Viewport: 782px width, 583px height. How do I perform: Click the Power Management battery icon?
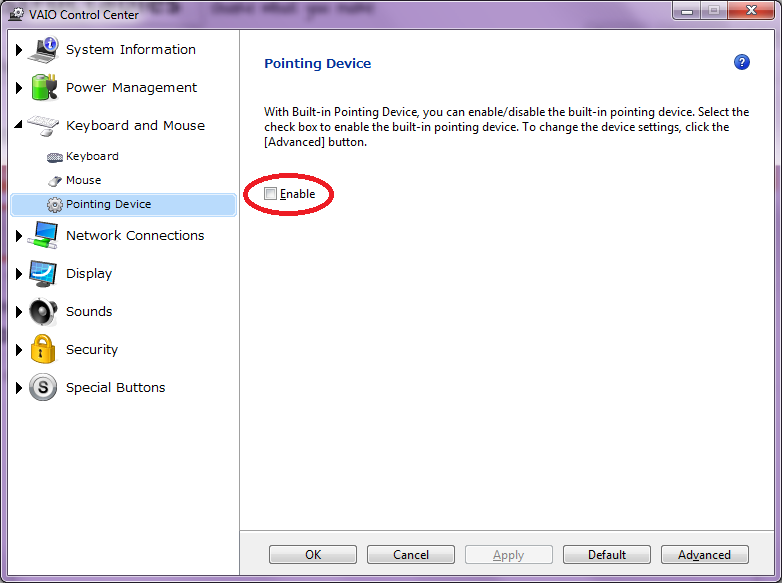44,88
